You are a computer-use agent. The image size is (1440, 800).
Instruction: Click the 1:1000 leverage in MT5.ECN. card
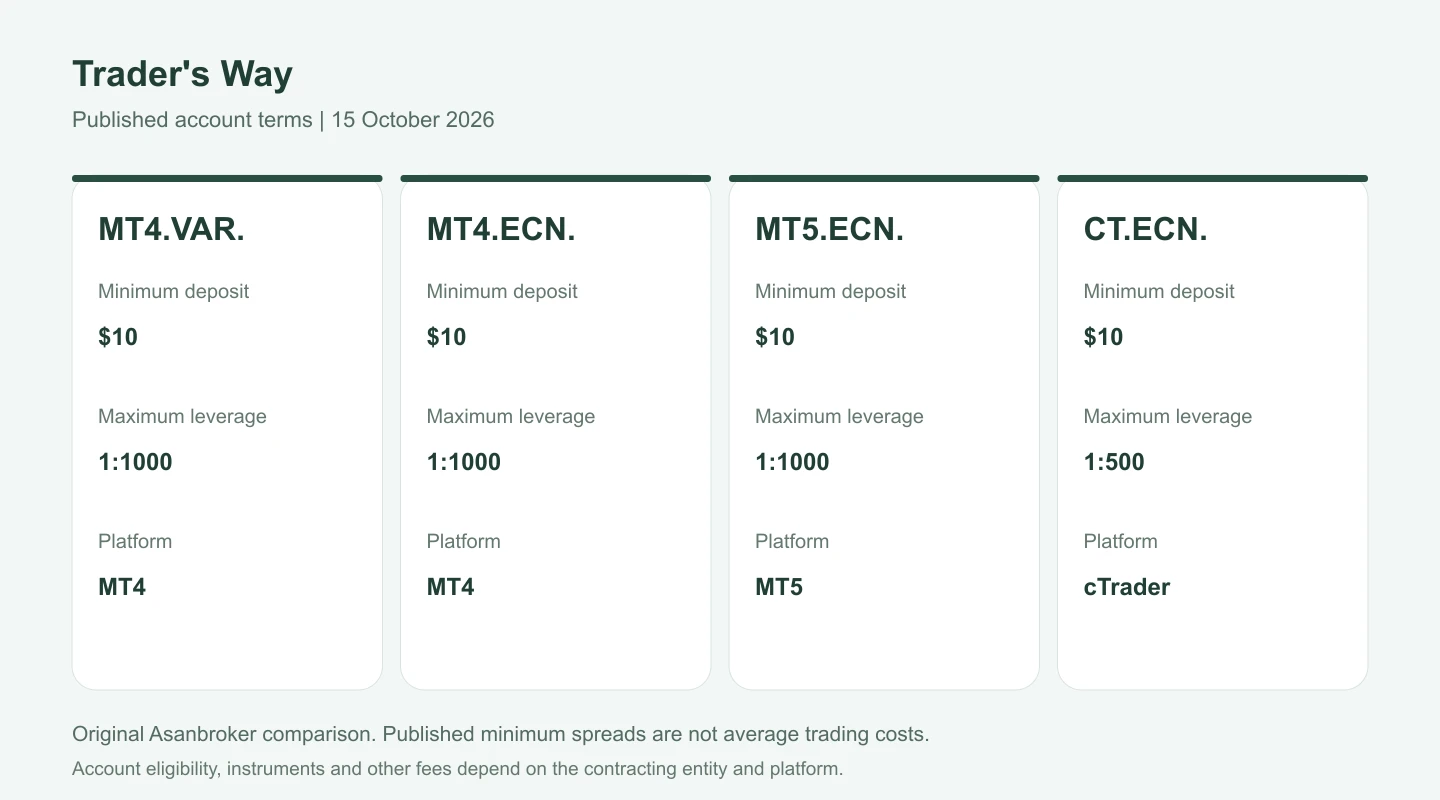792,462
